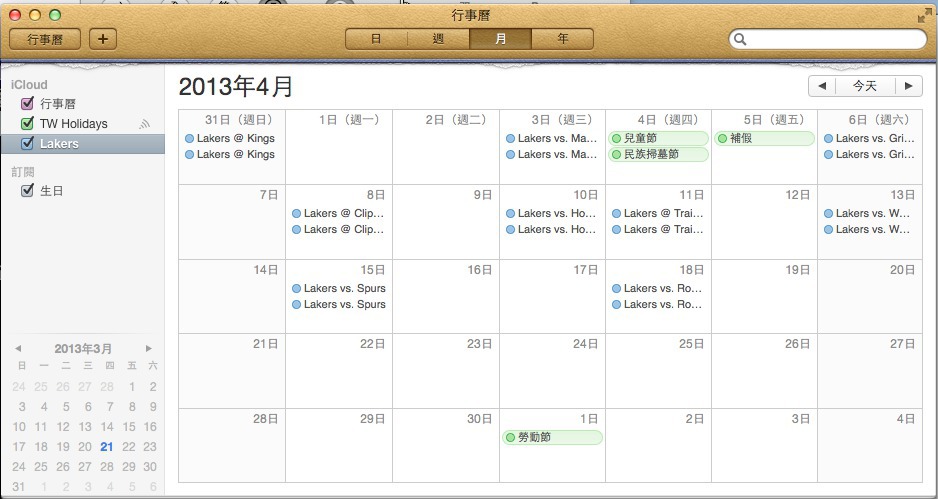Open second Lakers vs. Ro… event on 18th
The height and width of the screenshot is (499, 938).
point(657,305)
